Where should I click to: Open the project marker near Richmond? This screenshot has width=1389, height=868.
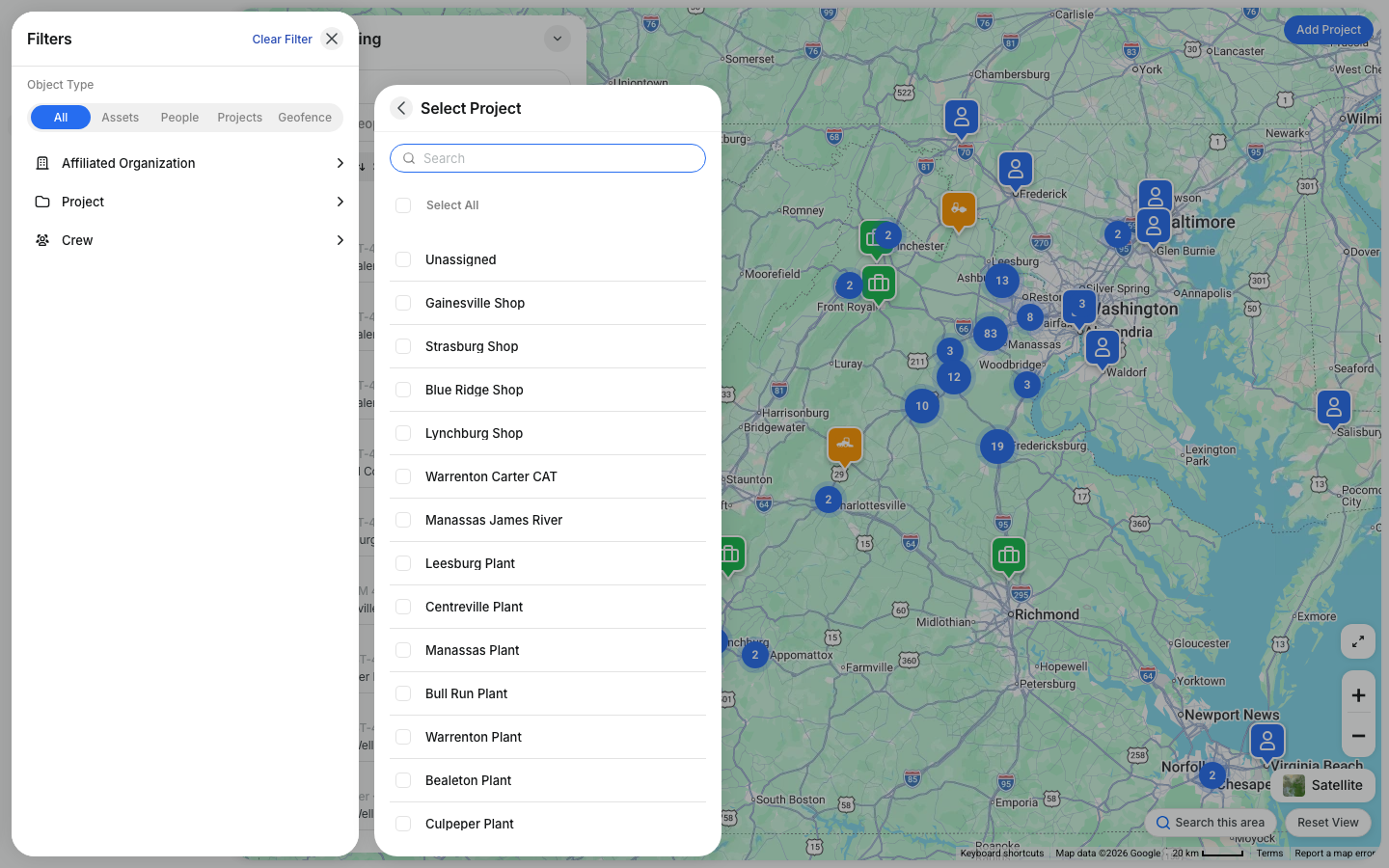1009,556
